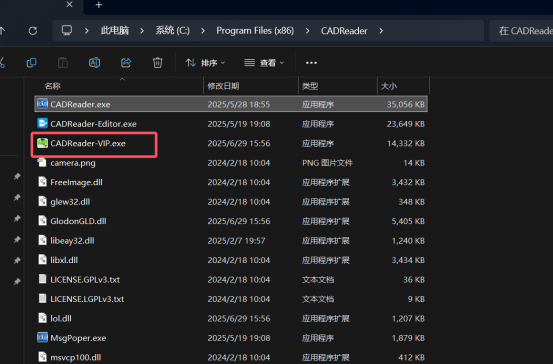This screenshot has height=364, width=553.
Task: Expand the chevron after CADReader breadcrumb
Action: (x=381, y=31)
